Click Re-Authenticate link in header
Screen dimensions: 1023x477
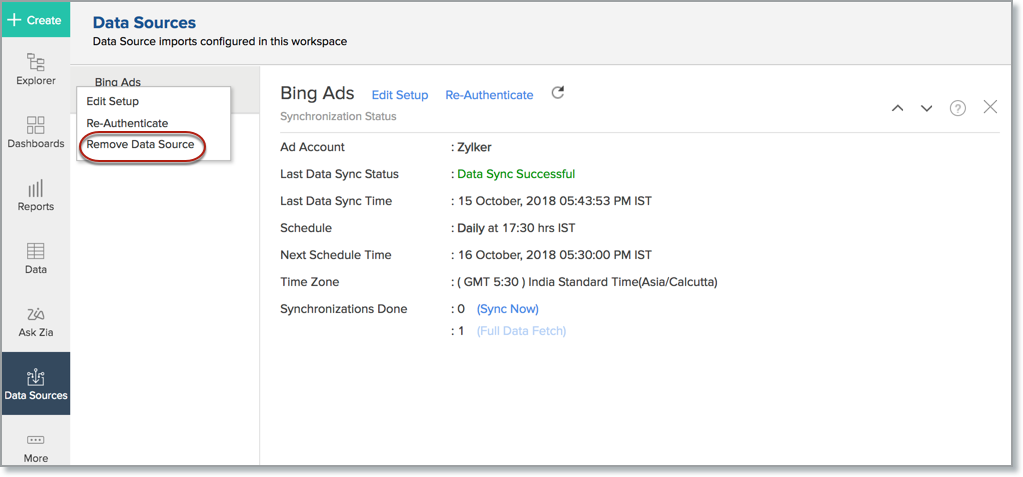coord(489,95)
